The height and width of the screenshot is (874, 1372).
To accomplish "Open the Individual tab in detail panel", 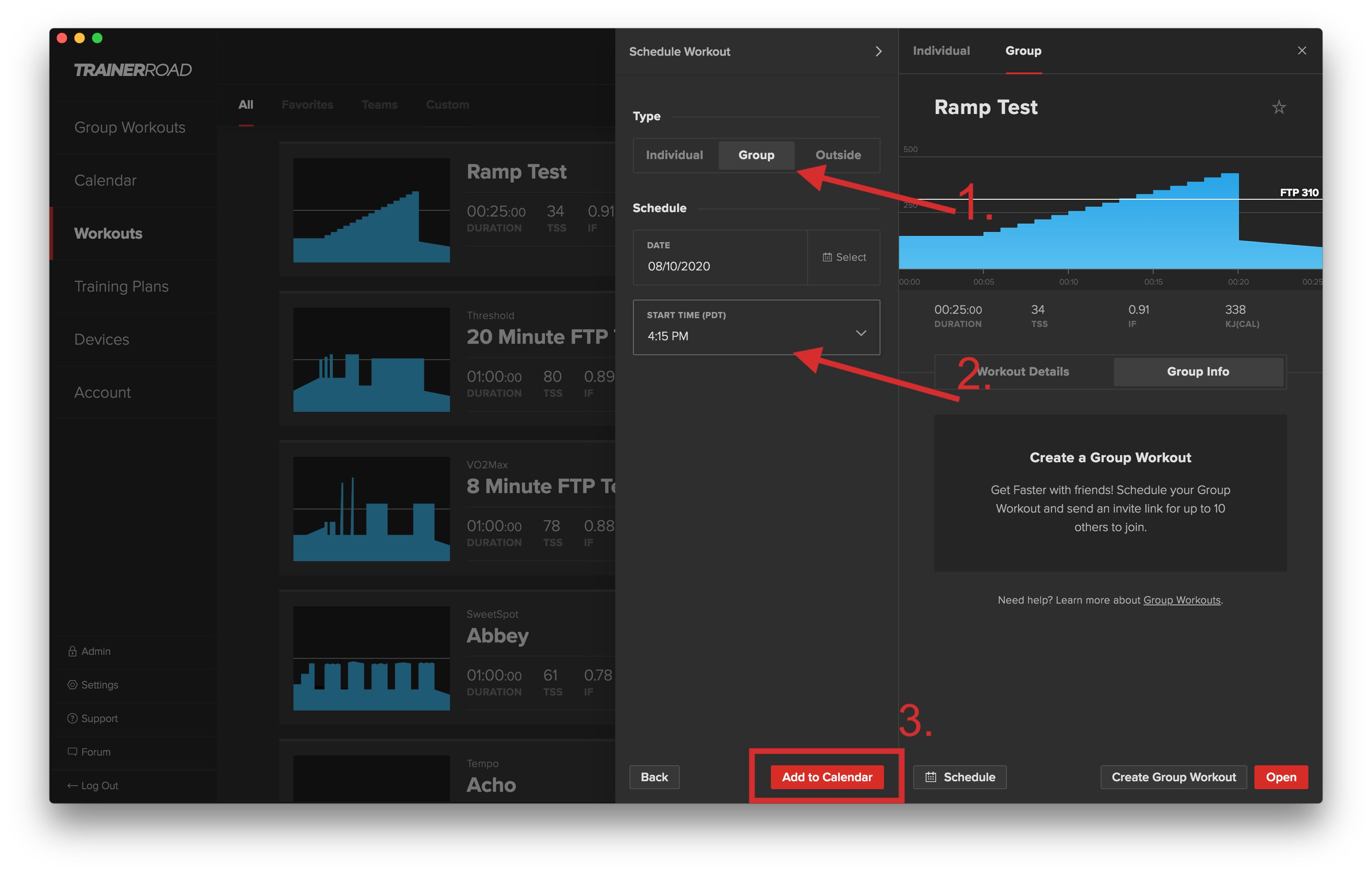I will coord(941,51).
